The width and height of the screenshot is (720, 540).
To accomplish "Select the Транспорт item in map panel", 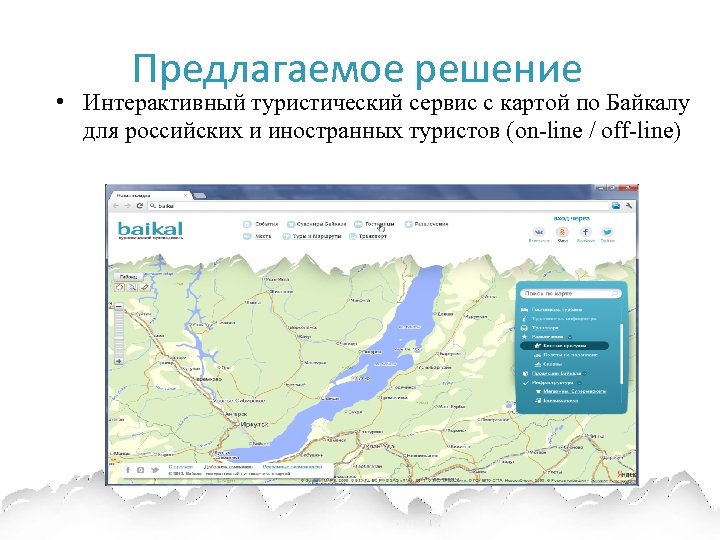I will click(540, 328).
